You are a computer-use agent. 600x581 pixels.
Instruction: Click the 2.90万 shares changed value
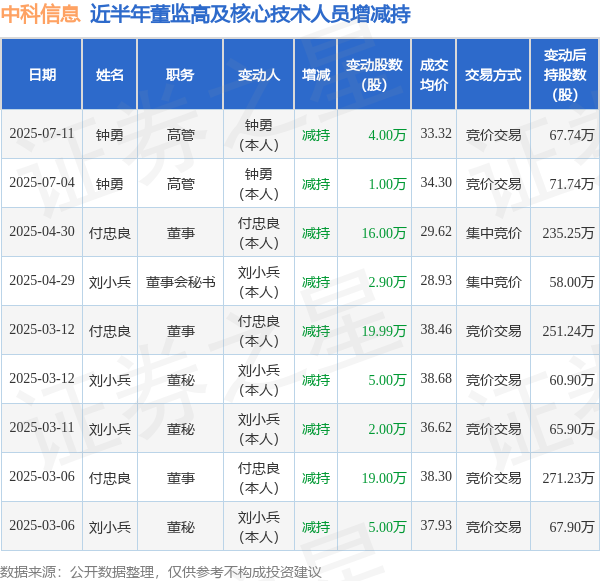pos(387,282)
